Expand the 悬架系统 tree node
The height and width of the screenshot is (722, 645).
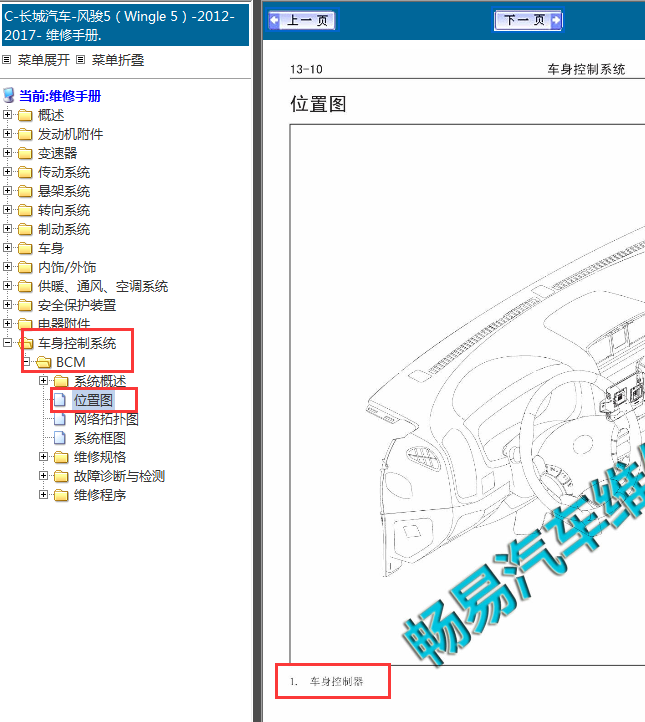7,191
